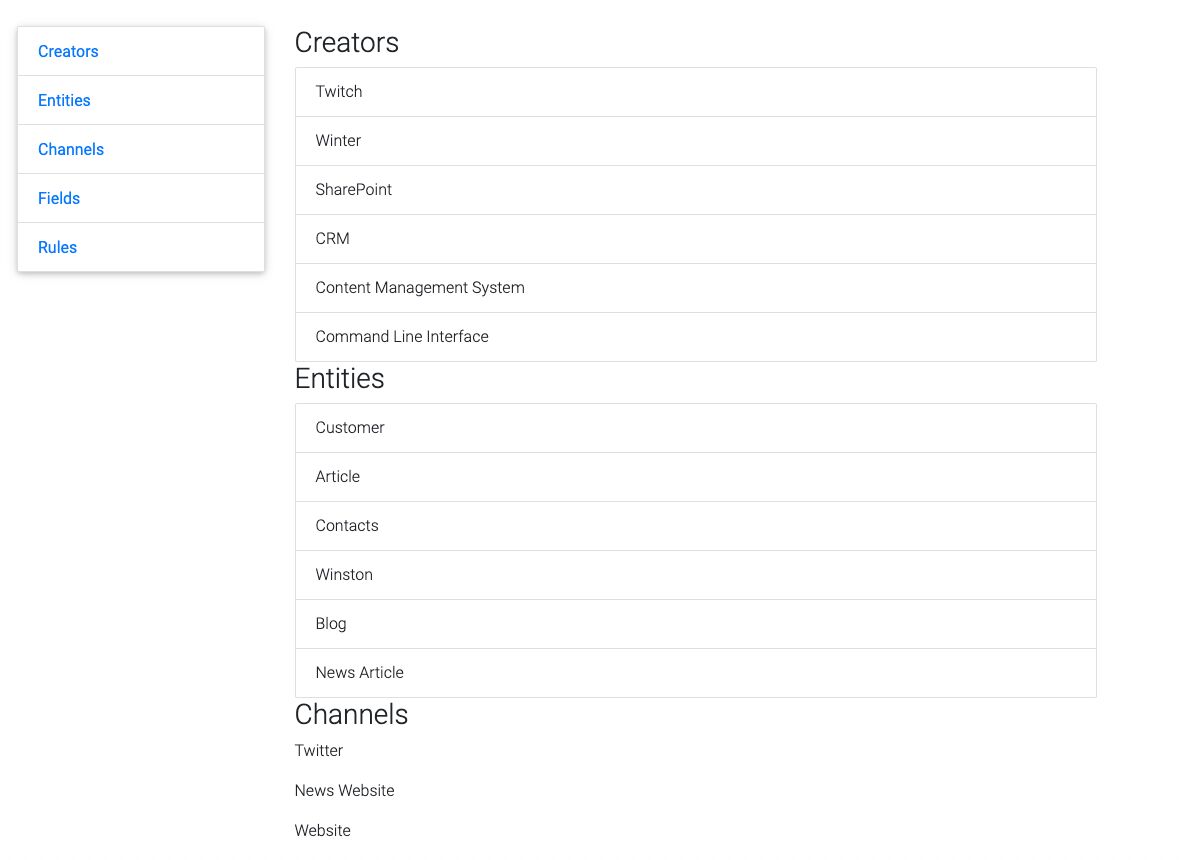Click the Channels section heading
Viewport: 1184px width, 860px height.
(351, 714)
